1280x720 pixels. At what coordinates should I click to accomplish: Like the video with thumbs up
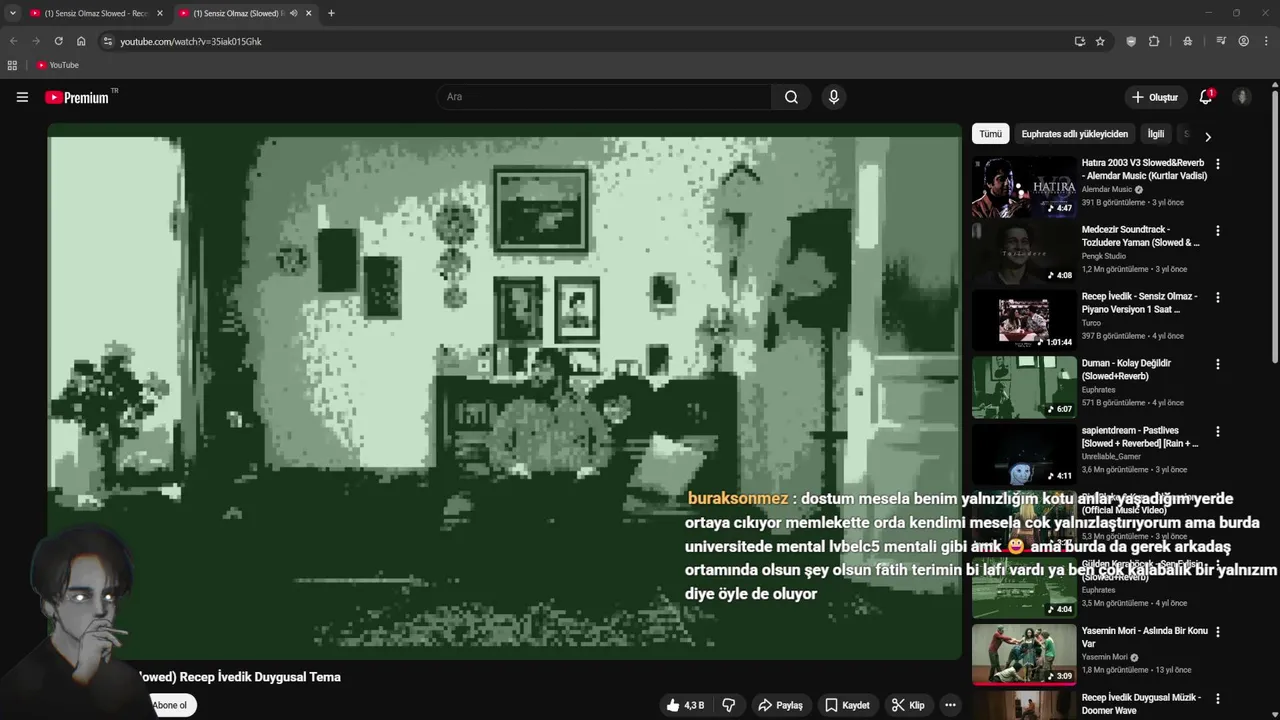(x=685, y=705)
